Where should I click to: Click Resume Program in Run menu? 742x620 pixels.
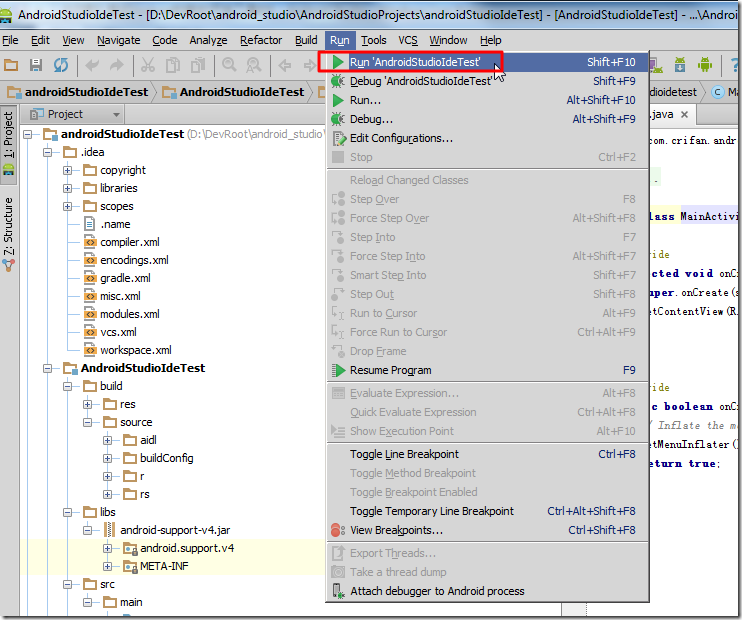tap(487, 370)
